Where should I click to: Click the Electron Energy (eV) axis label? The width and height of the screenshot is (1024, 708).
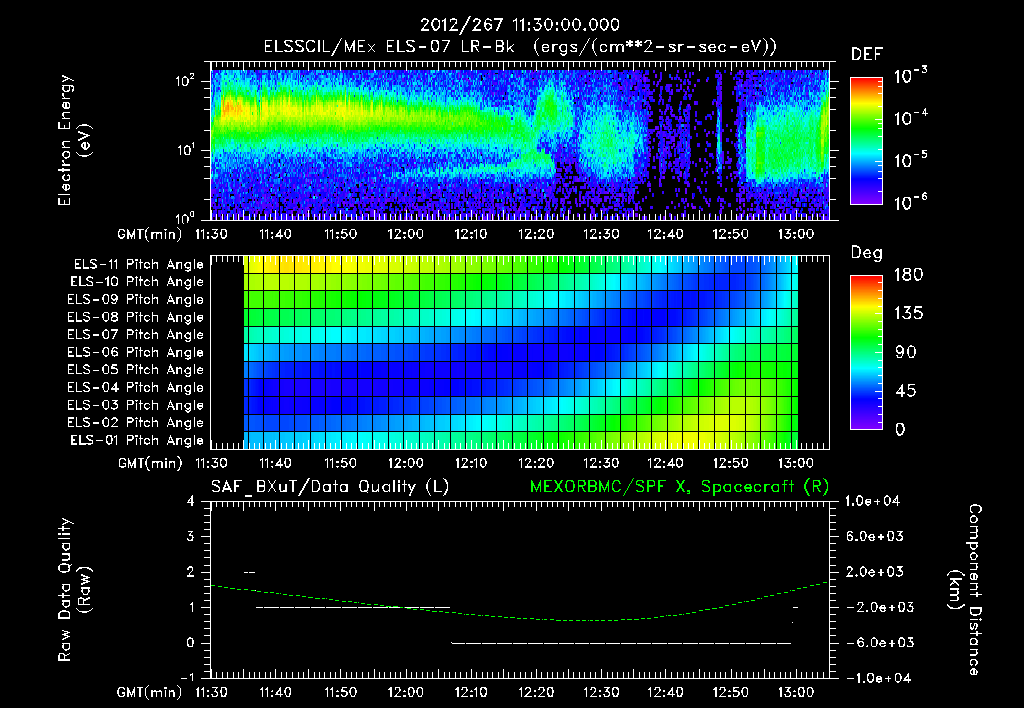click(x=74, y=141)
